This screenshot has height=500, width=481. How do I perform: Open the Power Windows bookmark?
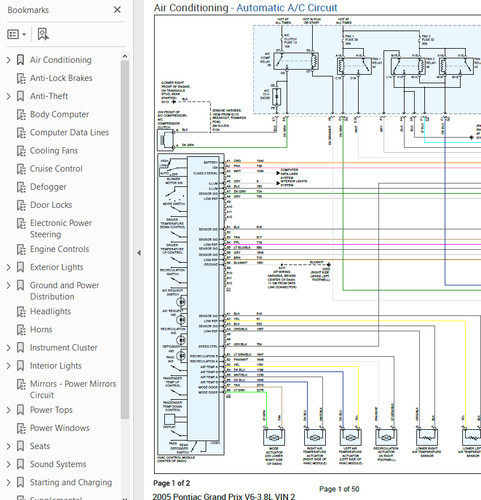60,428
